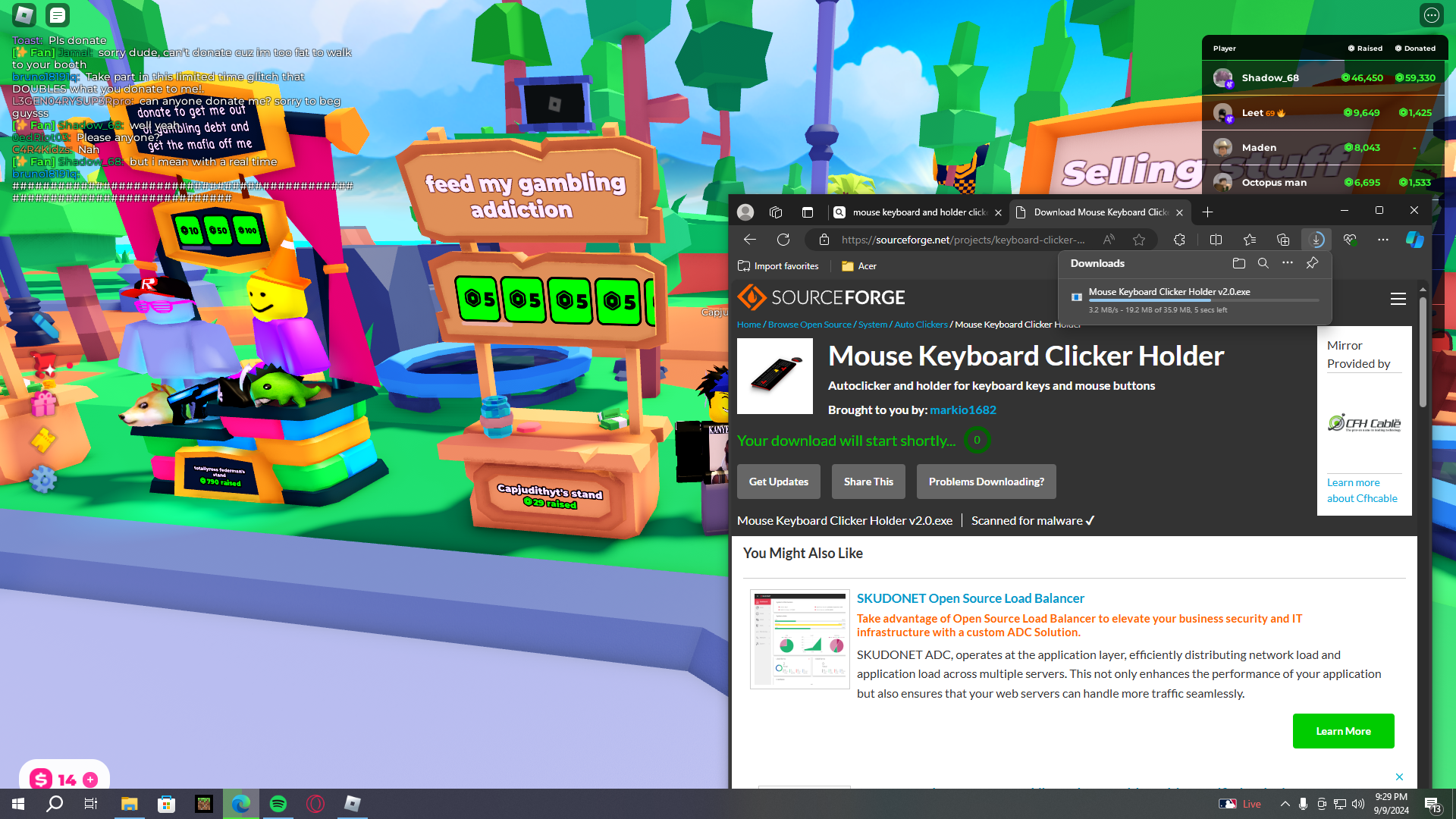Toggle microphone icon in system tray
This screenshot has height=819, width=1456.
[1303, 804]
